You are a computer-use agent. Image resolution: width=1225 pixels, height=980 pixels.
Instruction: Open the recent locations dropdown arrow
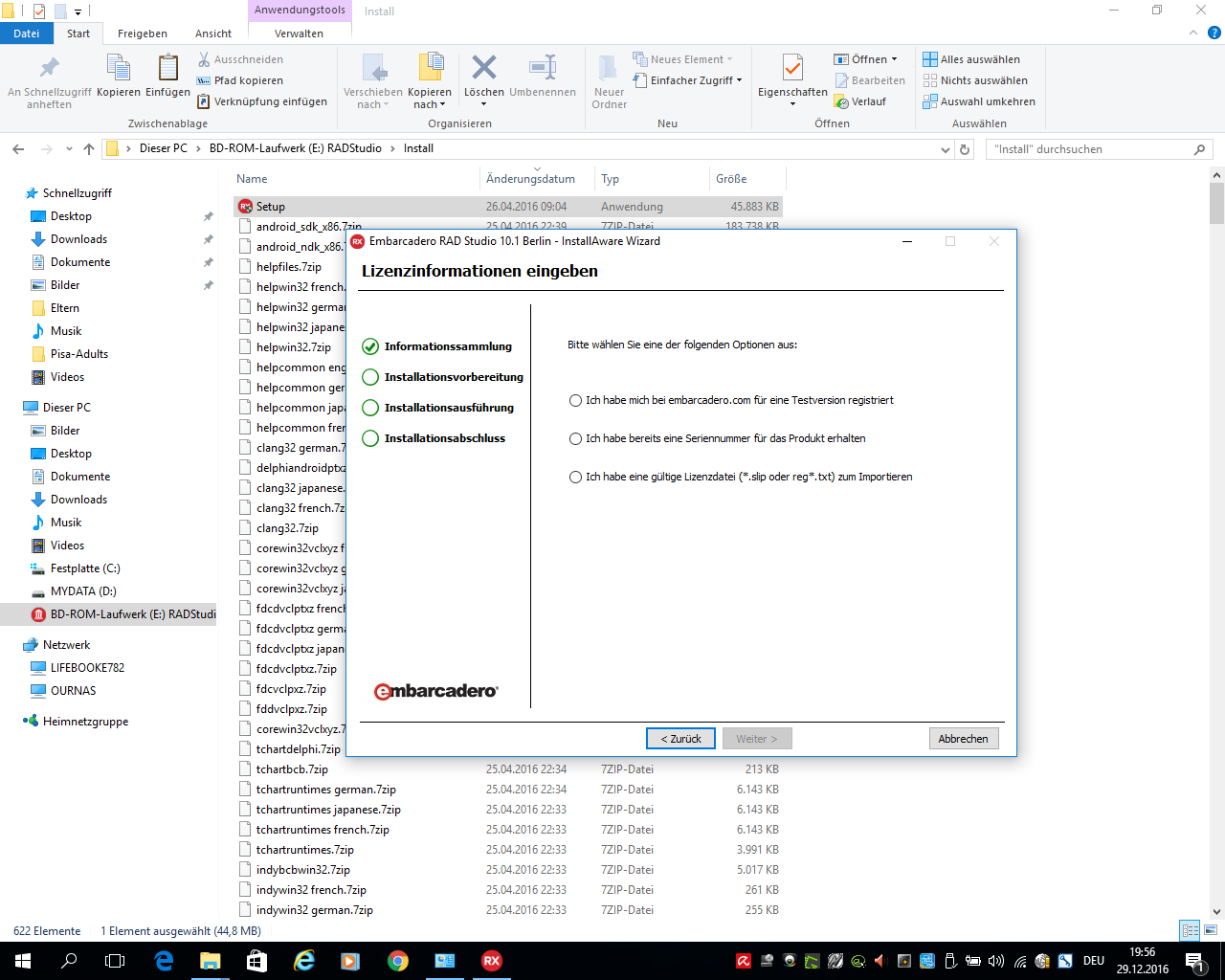pyautogui.click(x=69, y=149)
